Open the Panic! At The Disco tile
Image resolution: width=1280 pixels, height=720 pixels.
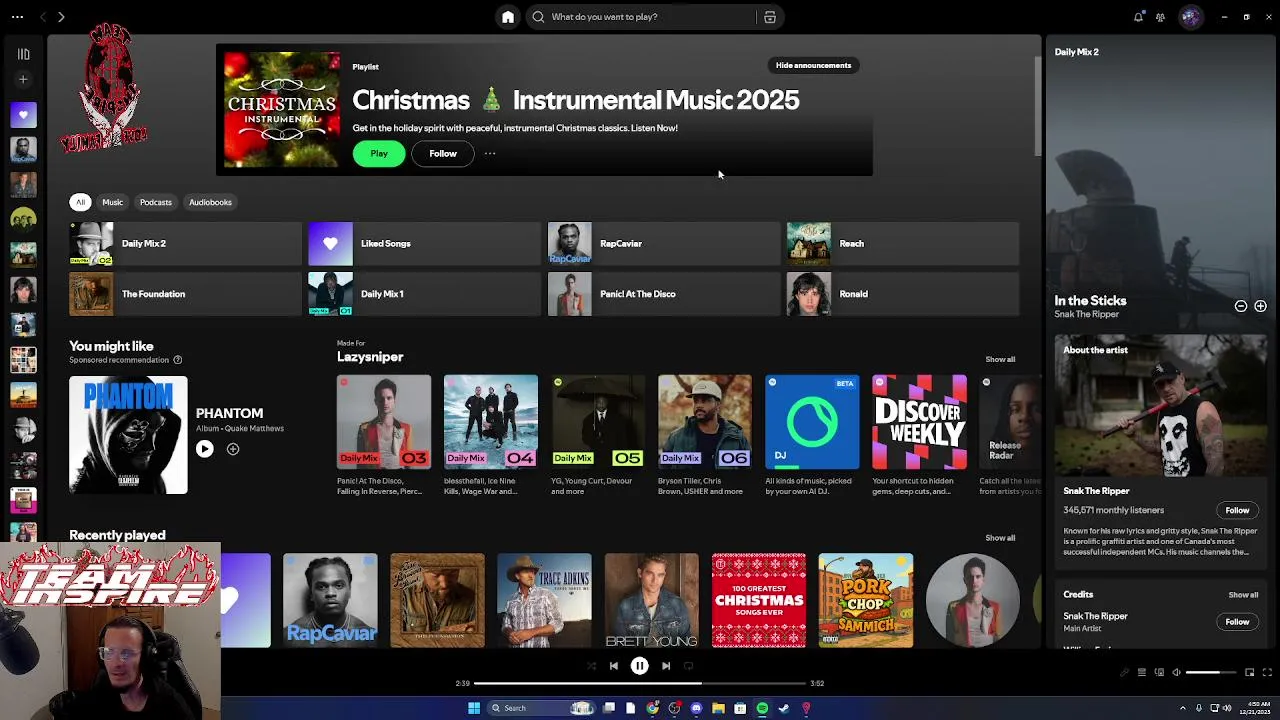pos(664,294)
